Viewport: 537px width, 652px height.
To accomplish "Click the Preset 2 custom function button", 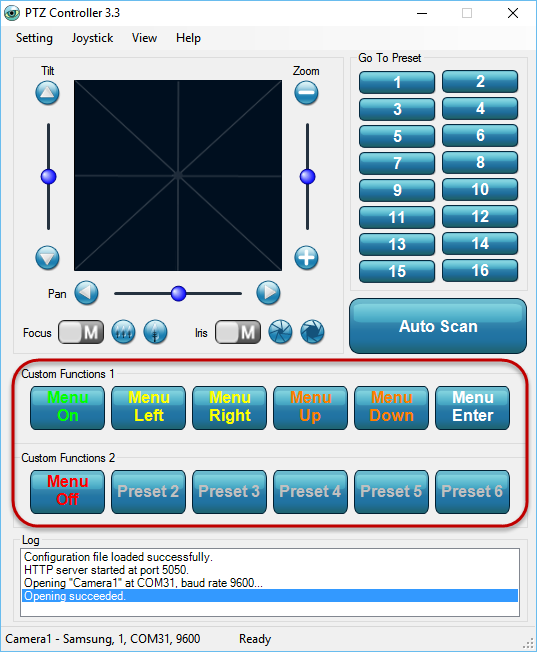I will click(148, 492).
